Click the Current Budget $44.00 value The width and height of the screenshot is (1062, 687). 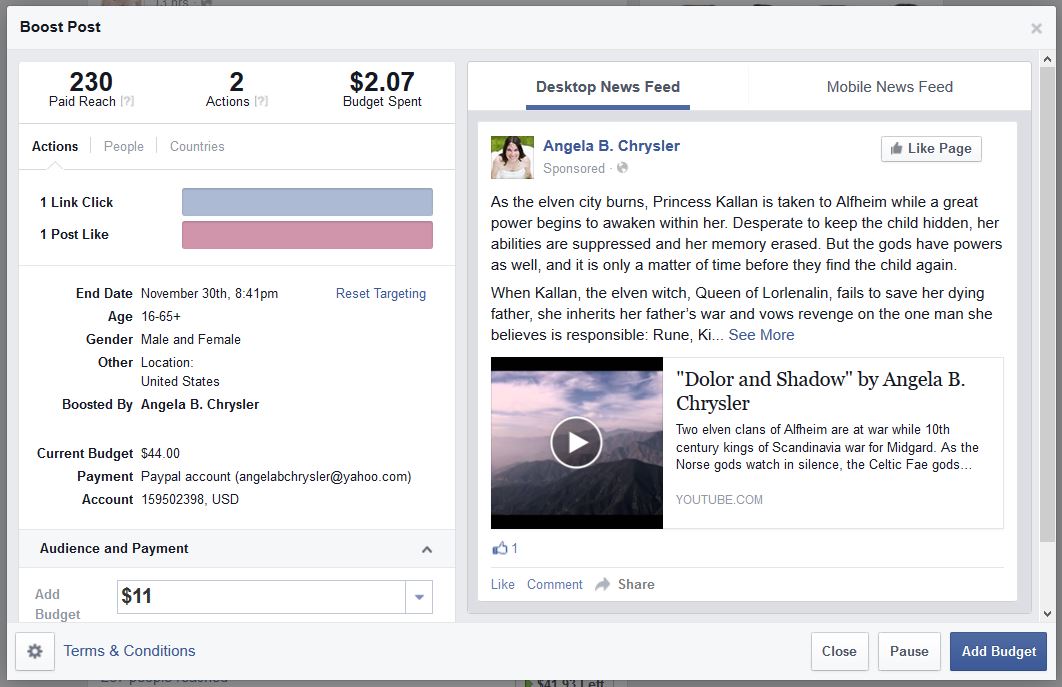161,453
